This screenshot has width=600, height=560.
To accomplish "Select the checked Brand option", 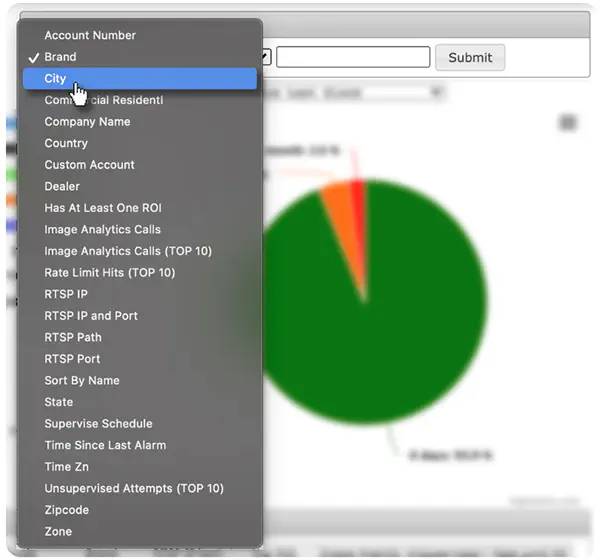I will pos(140,57).
